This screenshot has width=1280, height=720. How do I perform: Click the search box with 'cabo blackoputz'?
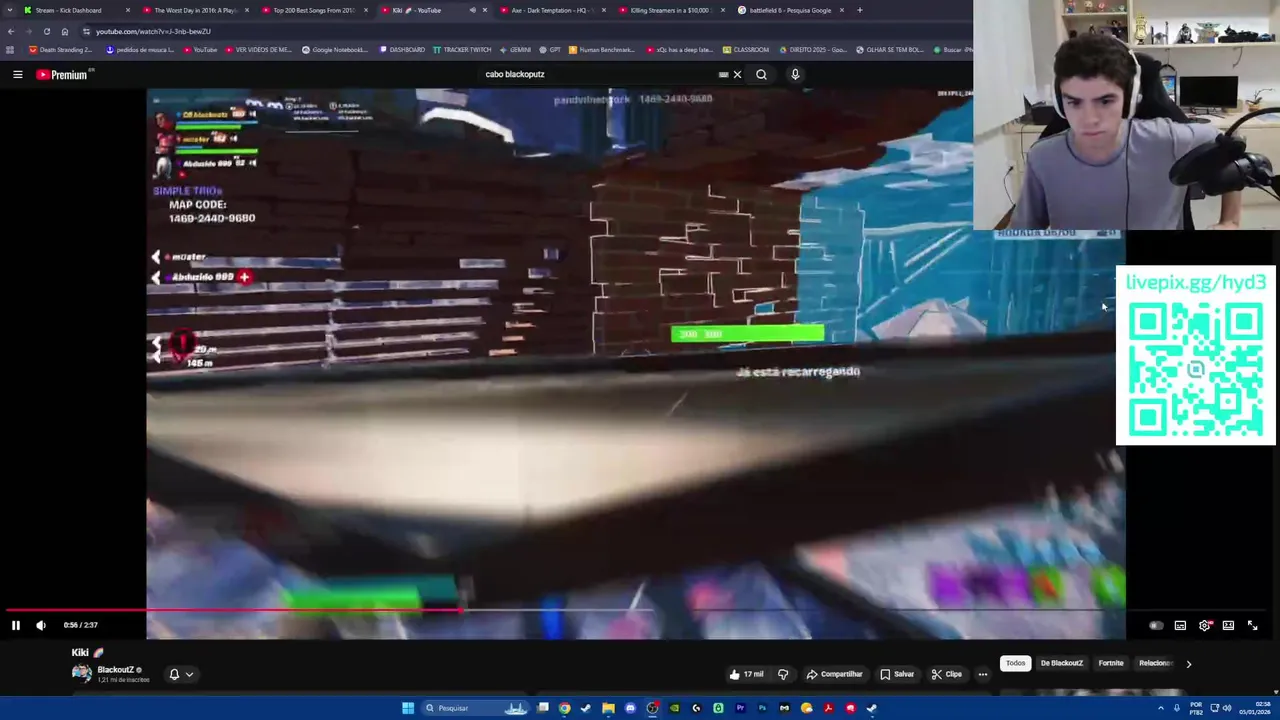click(x=600, y=74)
